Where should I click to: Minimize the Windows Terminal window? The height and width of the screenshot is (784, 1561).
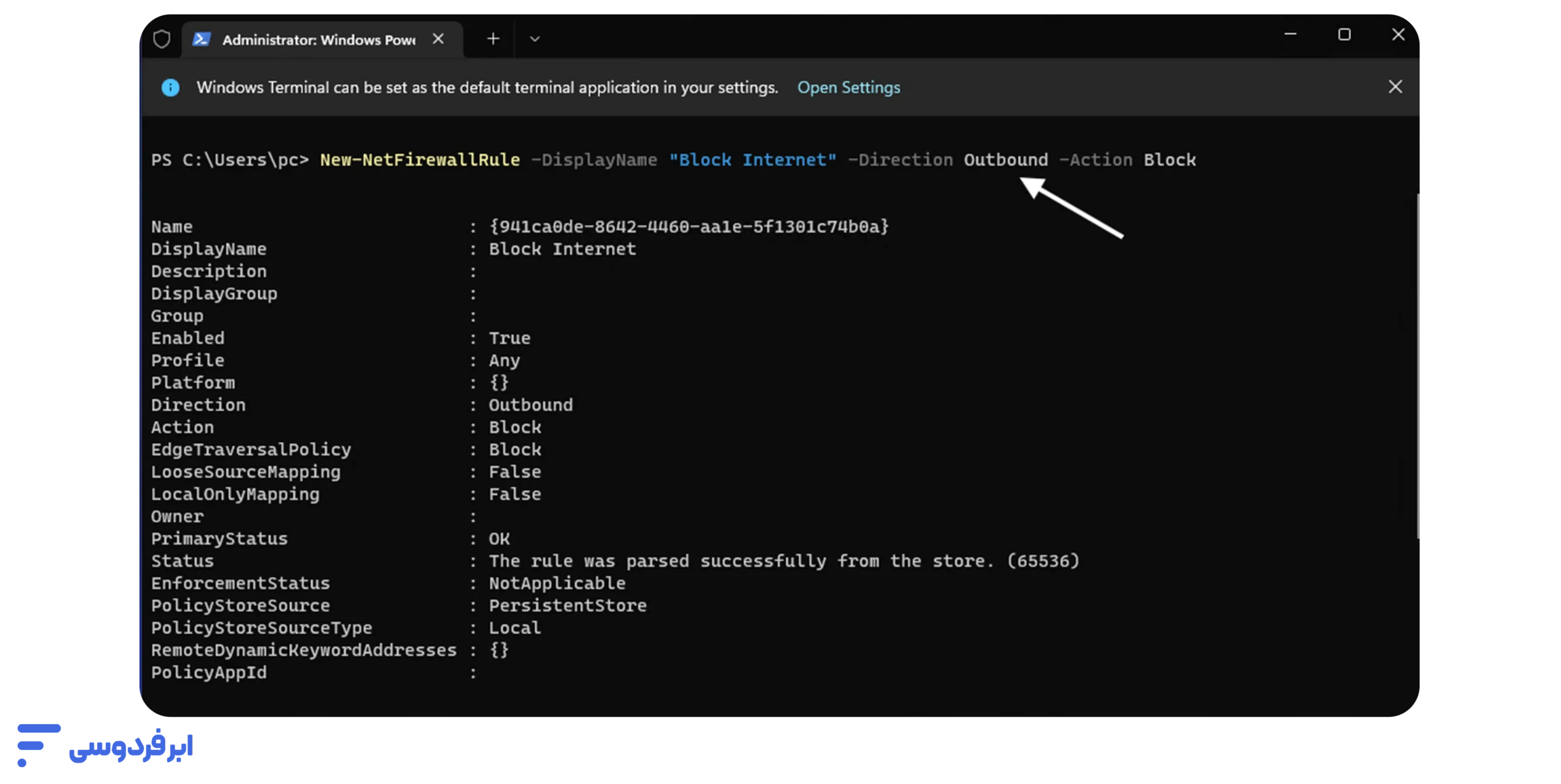(x=1290, y=35)
